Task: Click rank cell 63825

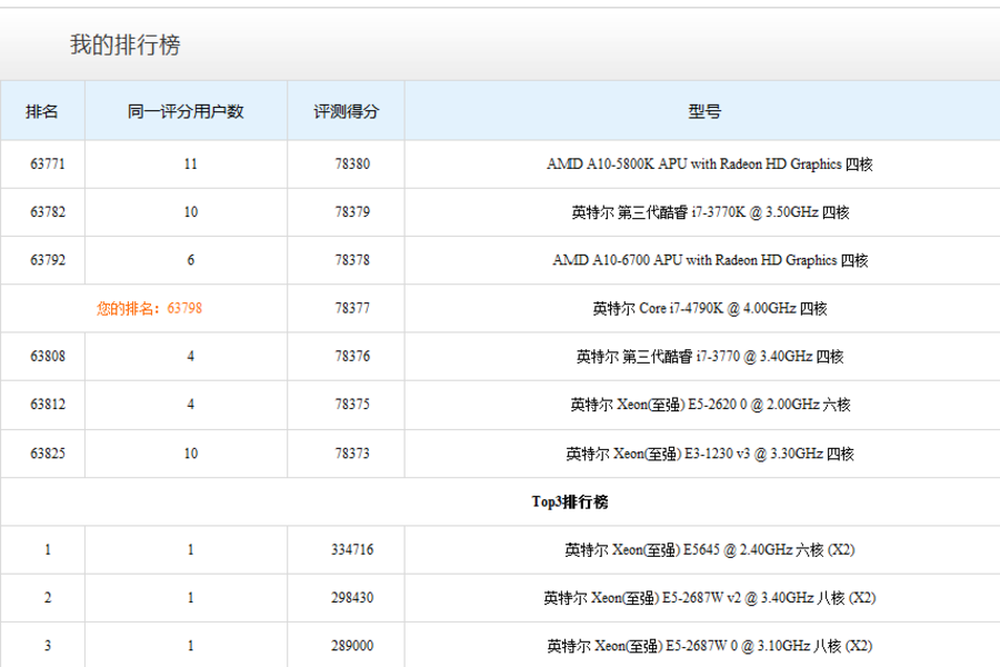Action: coord(48,453)
